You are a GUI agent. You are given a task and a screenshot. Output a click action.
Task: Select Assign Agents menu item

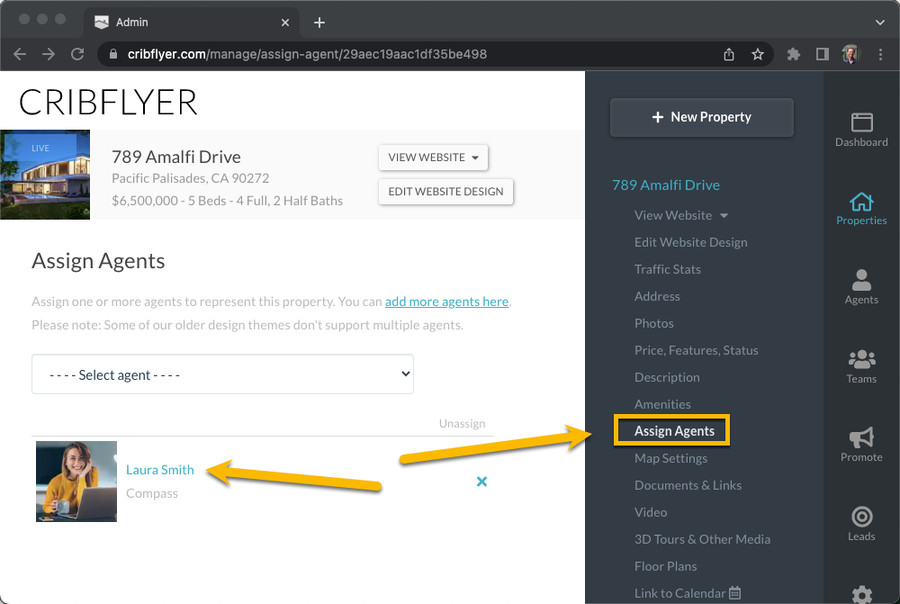pos(674,431)
